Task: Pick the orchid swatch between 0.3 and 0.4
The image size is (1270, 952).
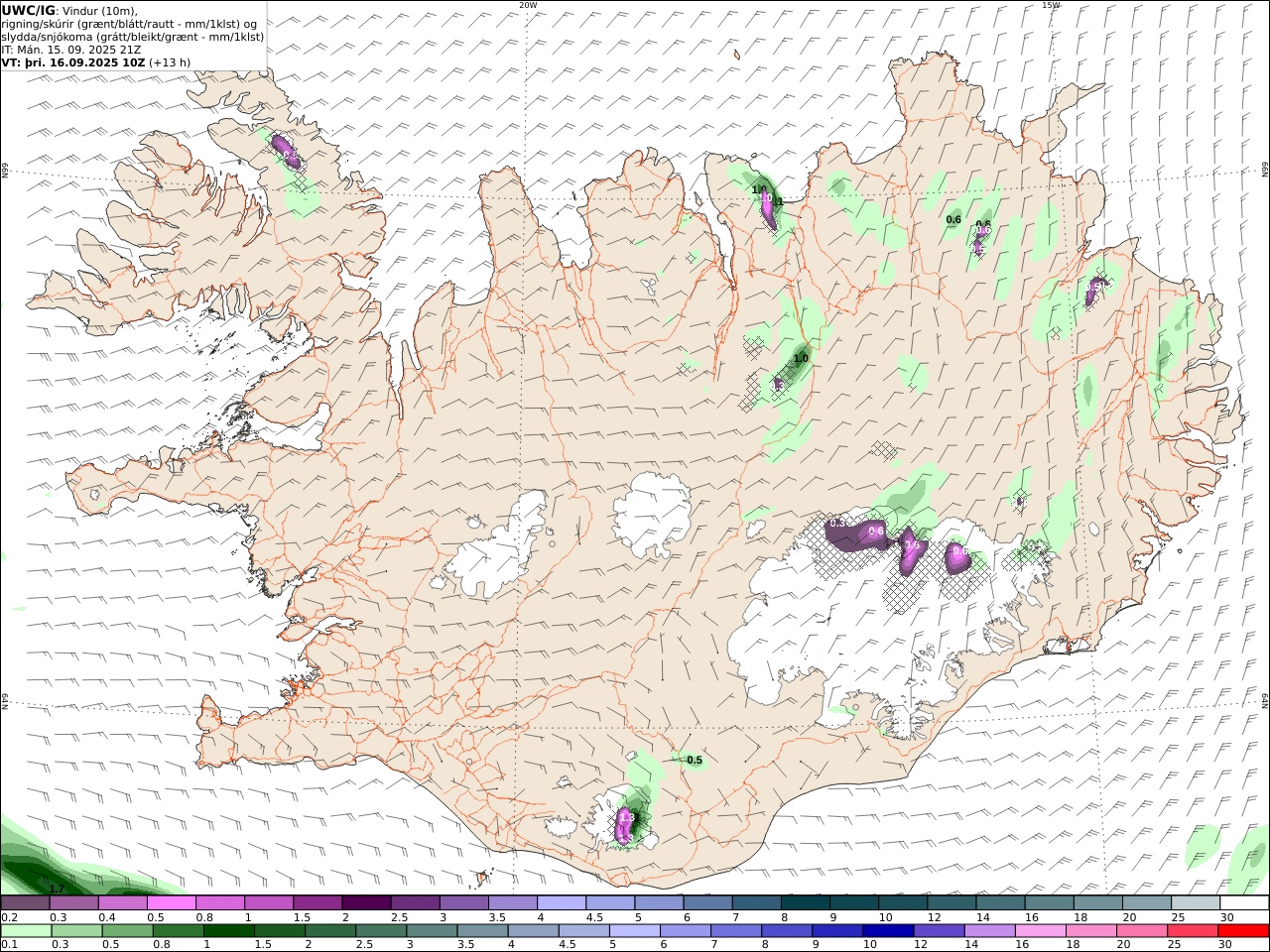Action: [x=73, y=902]
